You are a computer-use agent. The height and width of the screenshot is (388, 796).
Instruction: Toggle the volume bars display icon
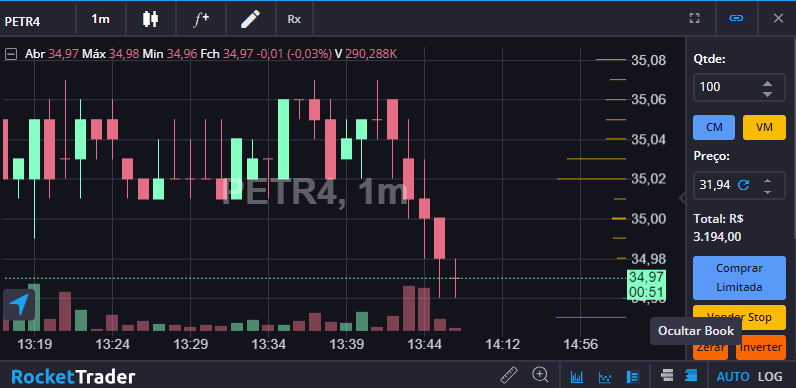point(577,376)
